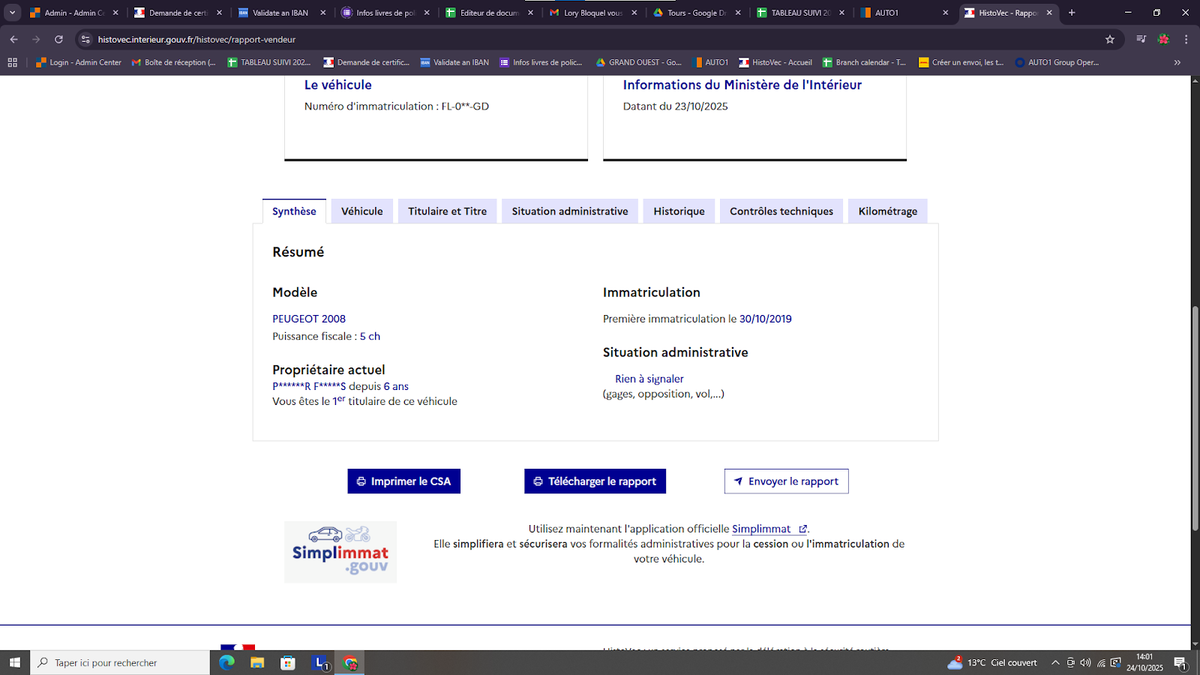Screen dimensions: 1200x675
Task: Select the Synthèse tab
Action: (x=294, y=211)
